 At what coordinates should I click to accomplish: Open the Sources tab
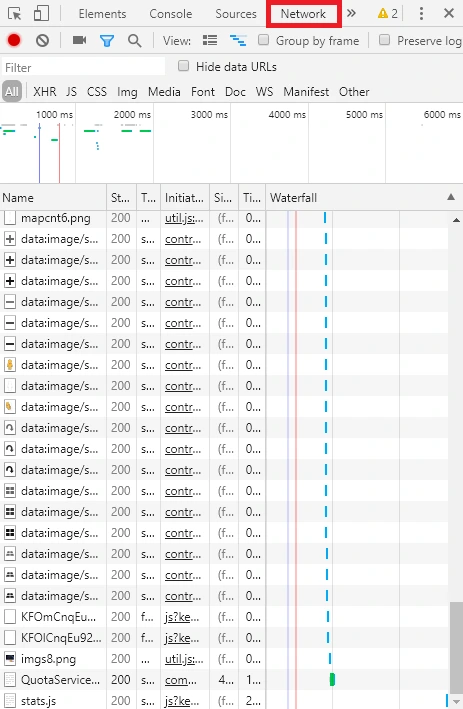coord(236,14)
